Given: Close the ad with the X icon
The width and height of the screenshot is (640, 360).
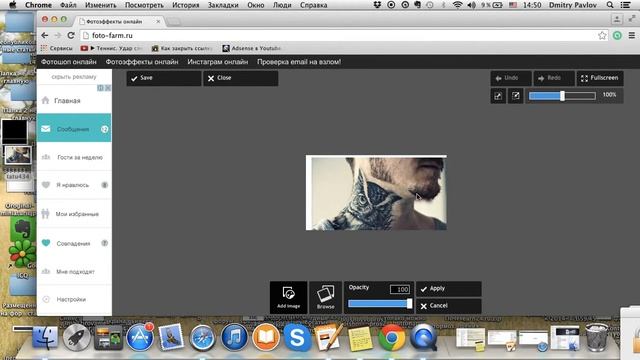Looking at the screenshot, I should [108, 88].
